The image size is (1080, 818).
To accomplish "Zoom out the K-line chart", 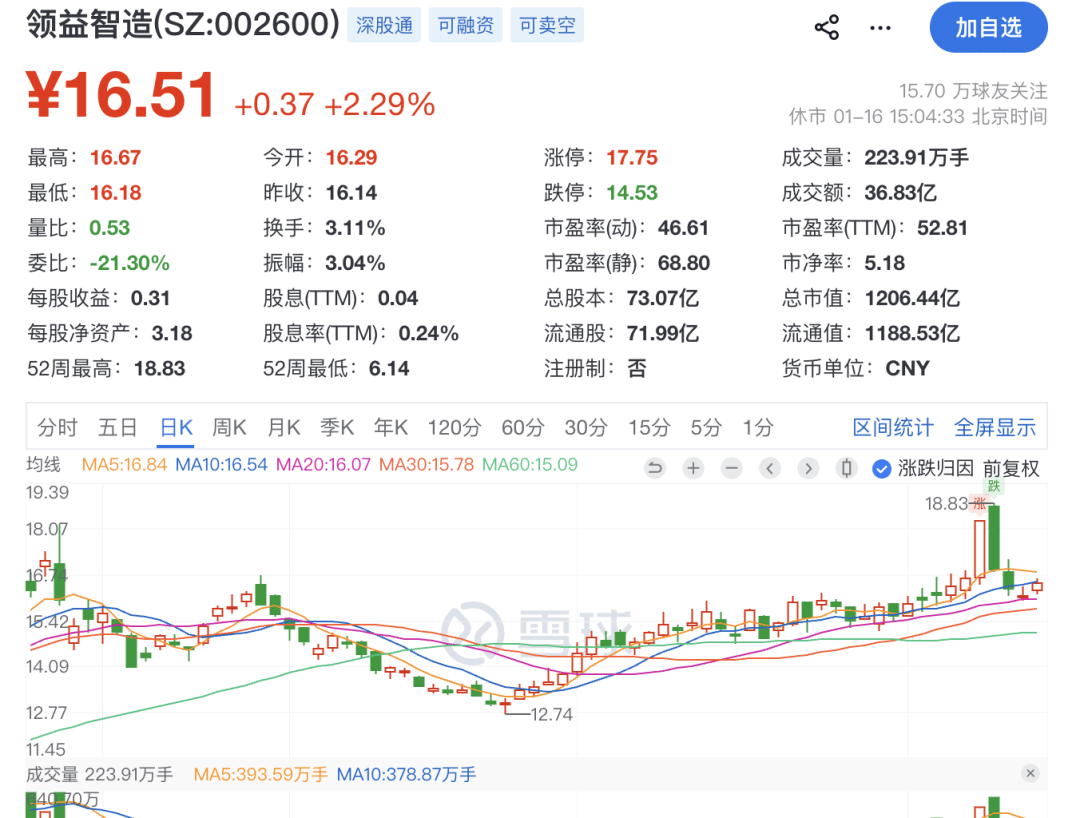I will click(x=731, y=468).
